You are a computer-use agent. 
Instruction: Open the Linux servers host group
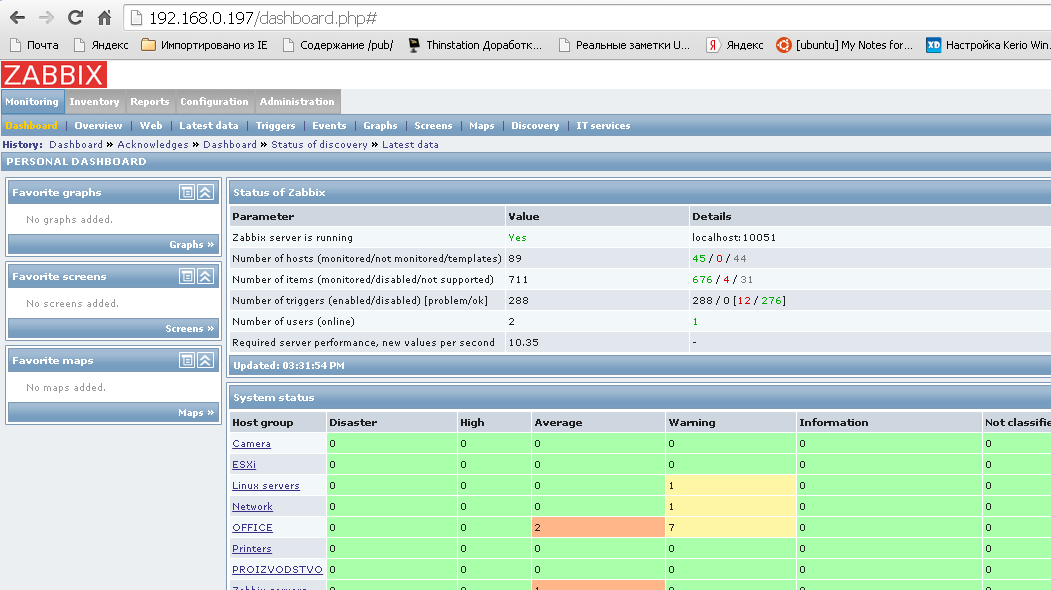point(265,485)
